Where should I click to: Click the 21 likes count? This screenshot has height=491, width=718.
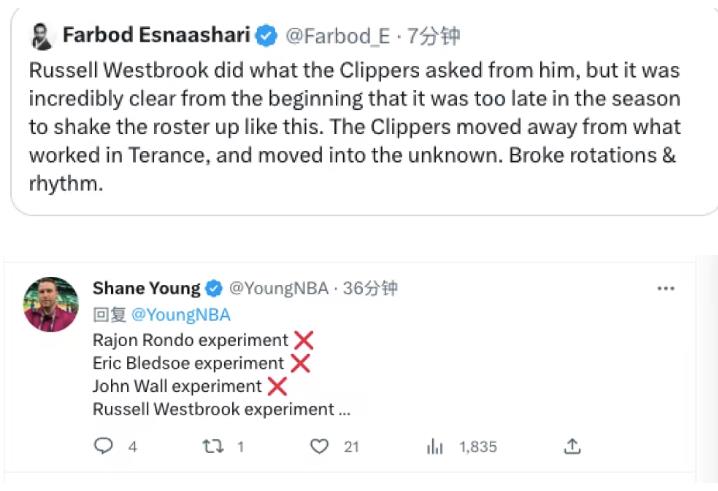[x=351, y=447]
